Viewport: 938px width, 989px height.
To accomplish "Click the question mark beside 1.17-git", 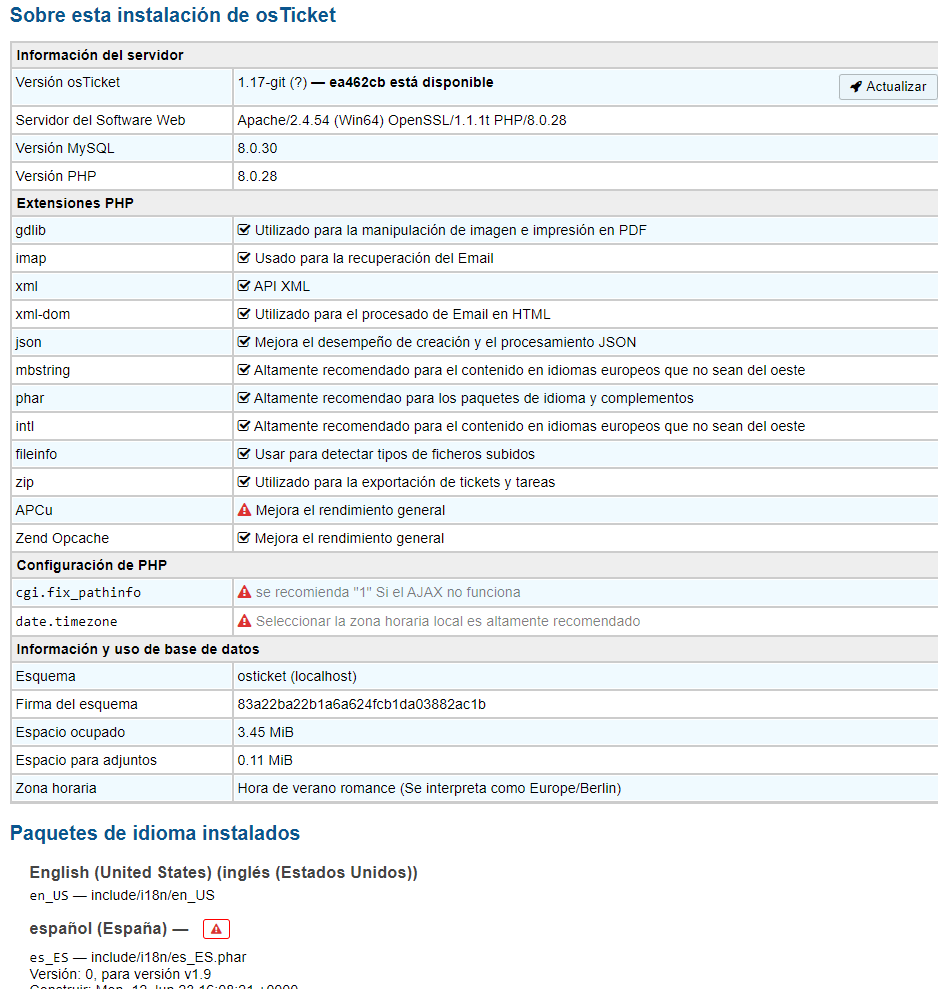I will pyautogui.click(x=298, y=83).
